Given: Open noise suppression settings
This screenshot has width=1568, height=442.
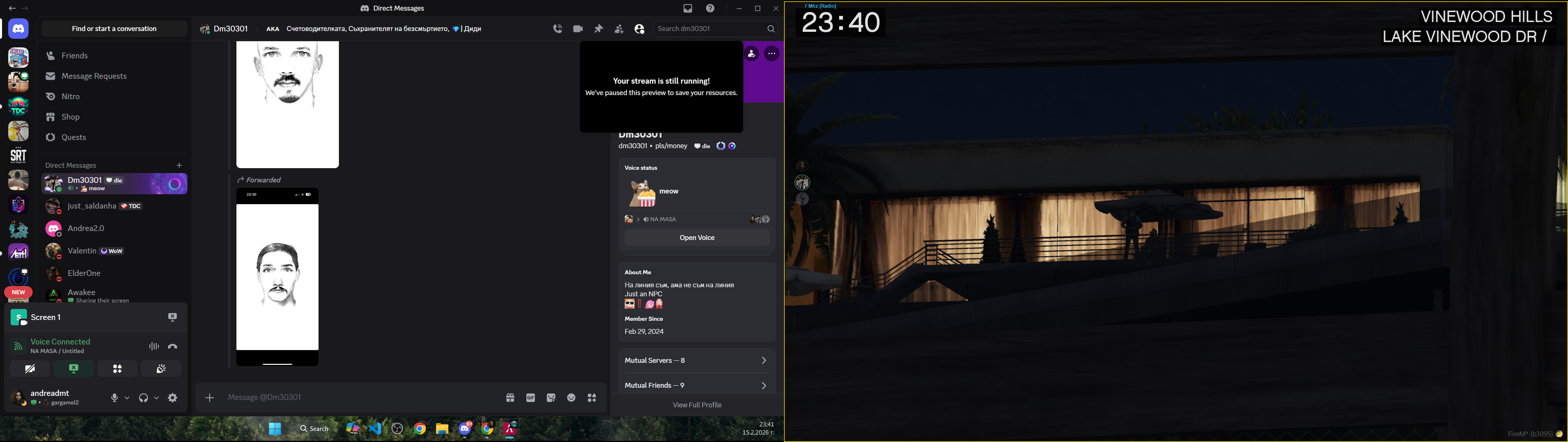Looking at the screenshot, I should (154, 346).
